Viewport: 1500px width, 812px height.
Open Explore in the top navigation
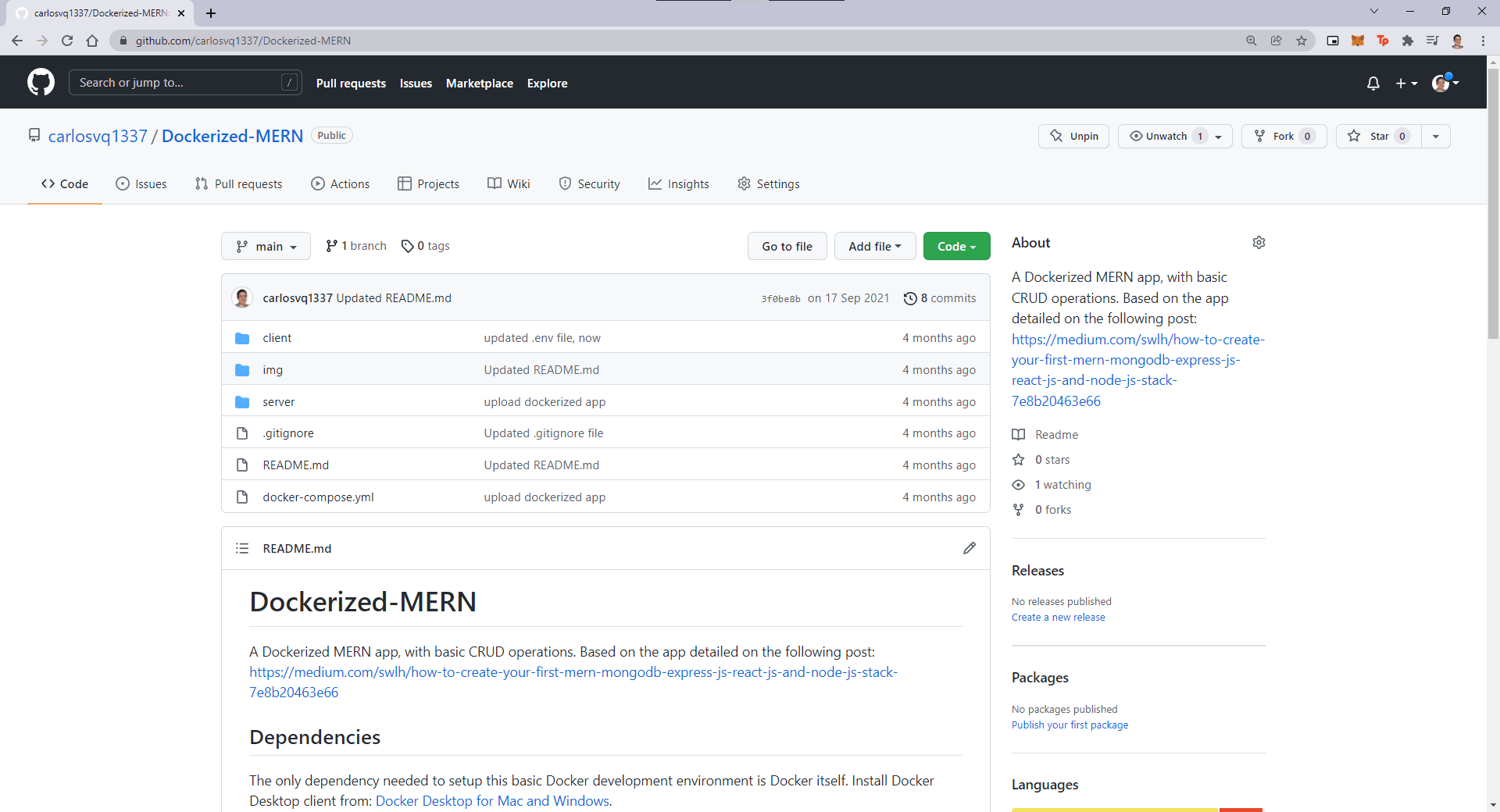click(547, 83)
